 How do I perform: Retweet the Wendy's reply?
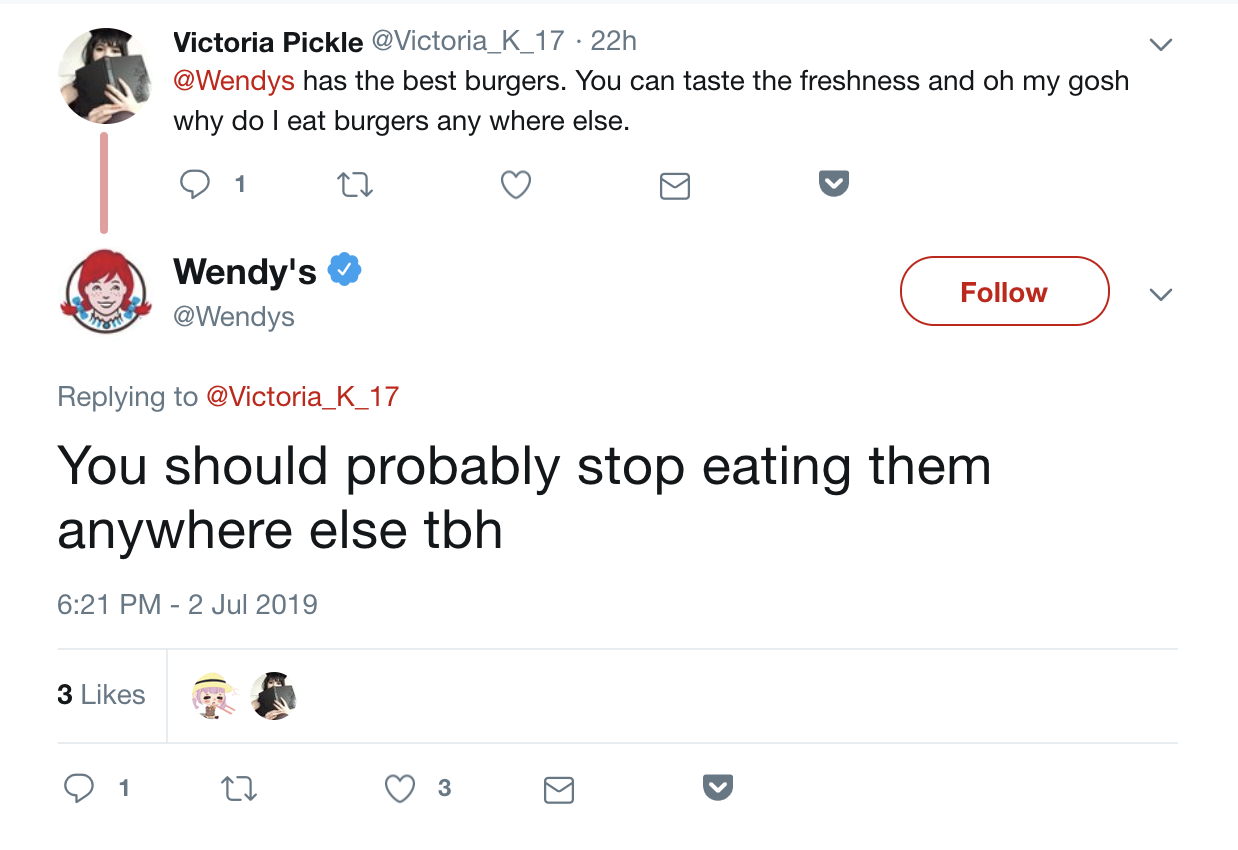[x=238, y=790]
